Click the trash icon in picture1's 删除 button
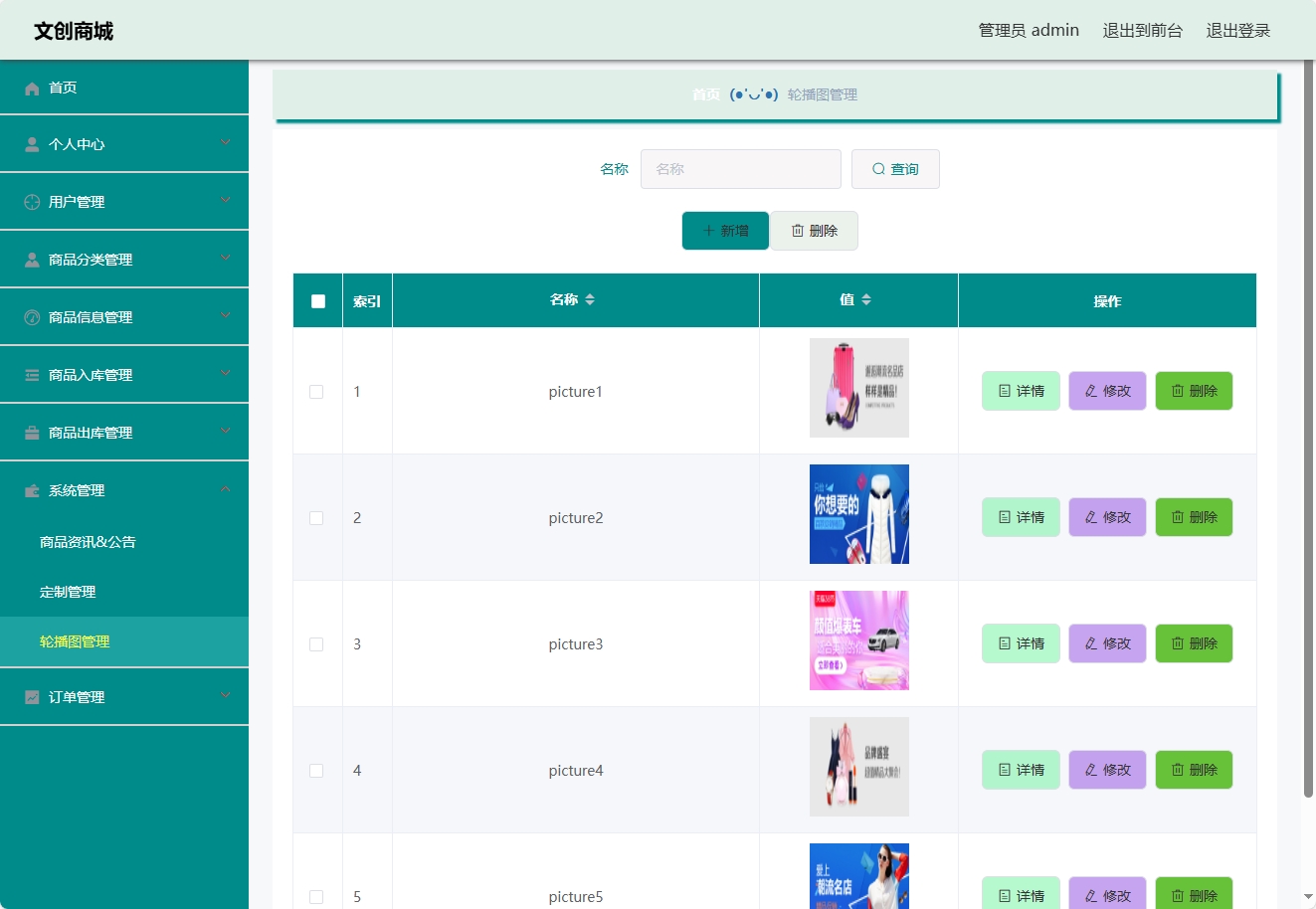This screenshot has height=909, width=1316. pyautogui.click(x=1178, y=391)
